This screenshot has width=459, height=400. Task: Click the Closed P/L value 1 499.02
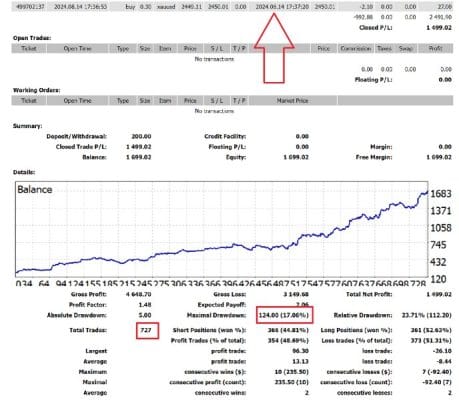(439, 28)
